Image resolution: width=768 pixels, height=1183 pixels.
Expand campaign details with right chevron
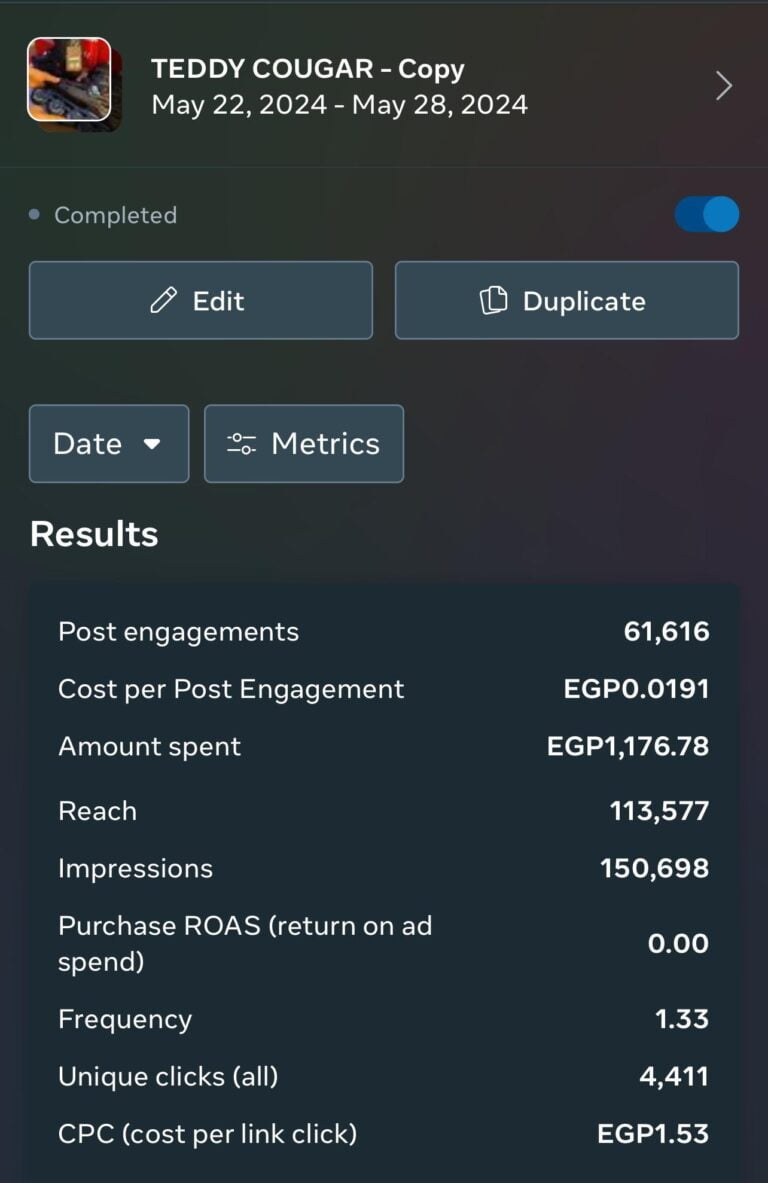pyautogui.click(x=724, y=86)
